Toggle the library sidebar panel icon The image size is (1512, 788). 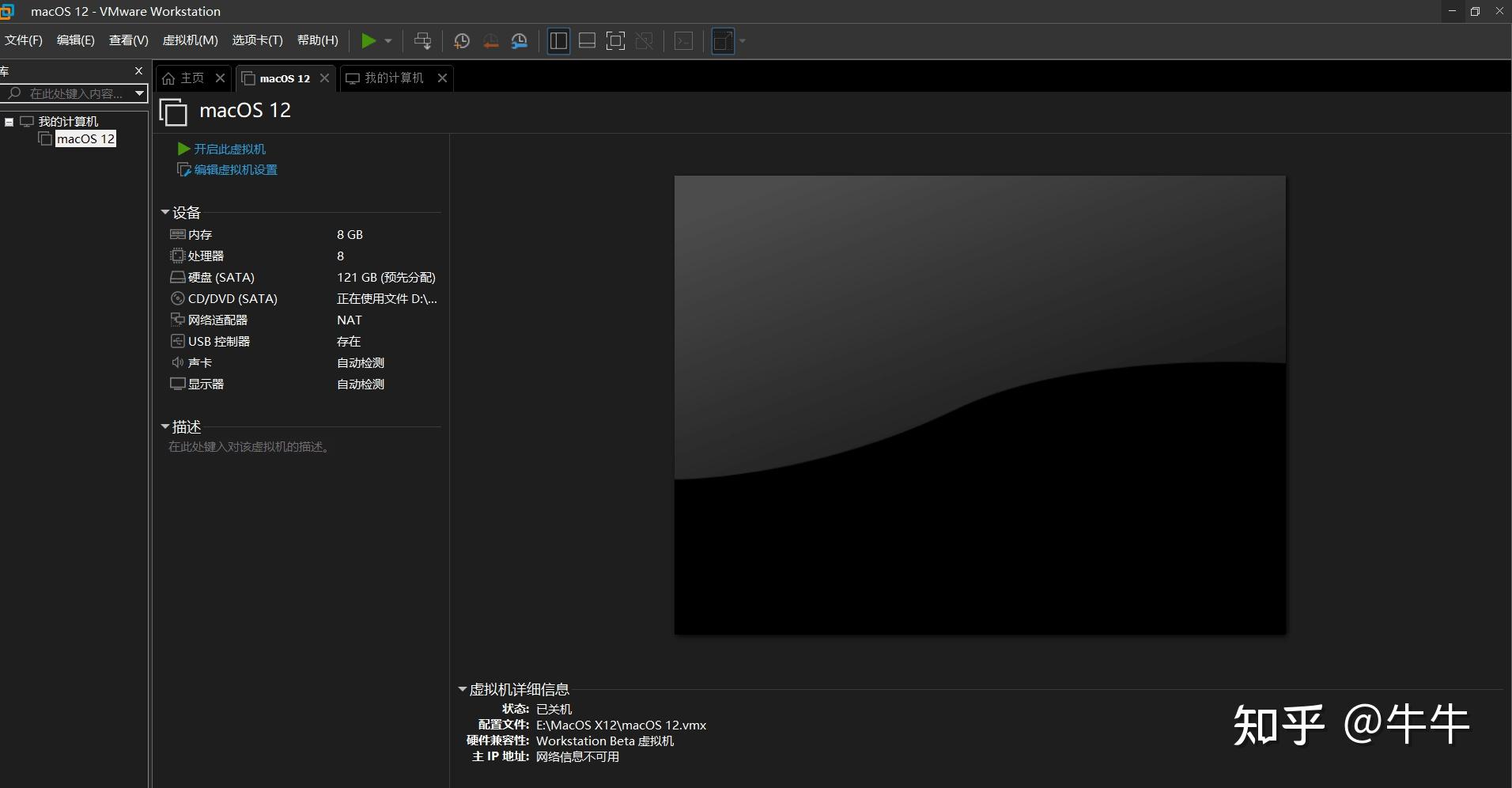(559, 41)
